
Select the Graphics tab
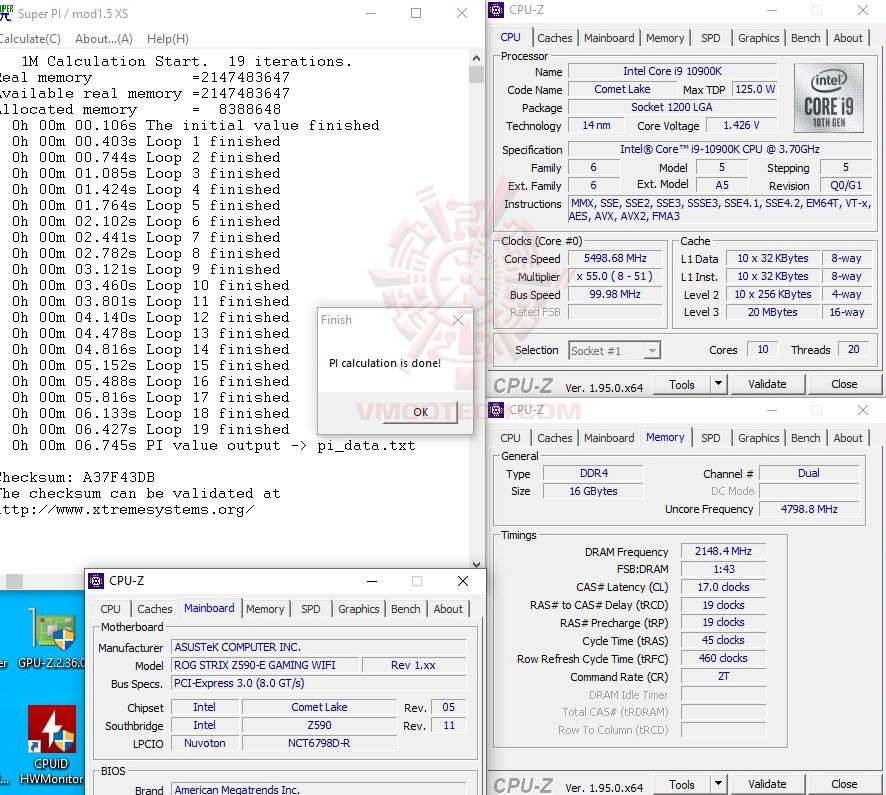(x=758, y=37)
